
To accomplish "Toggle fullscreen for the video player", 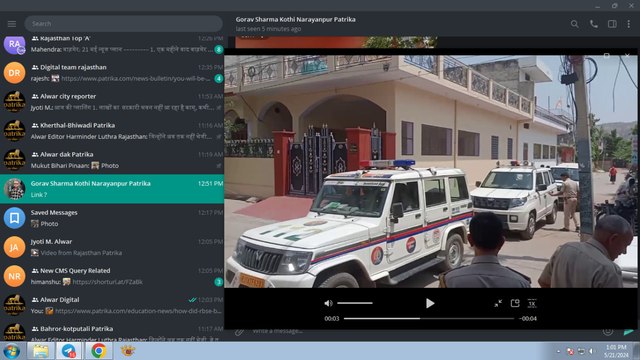I will [498, 303].
